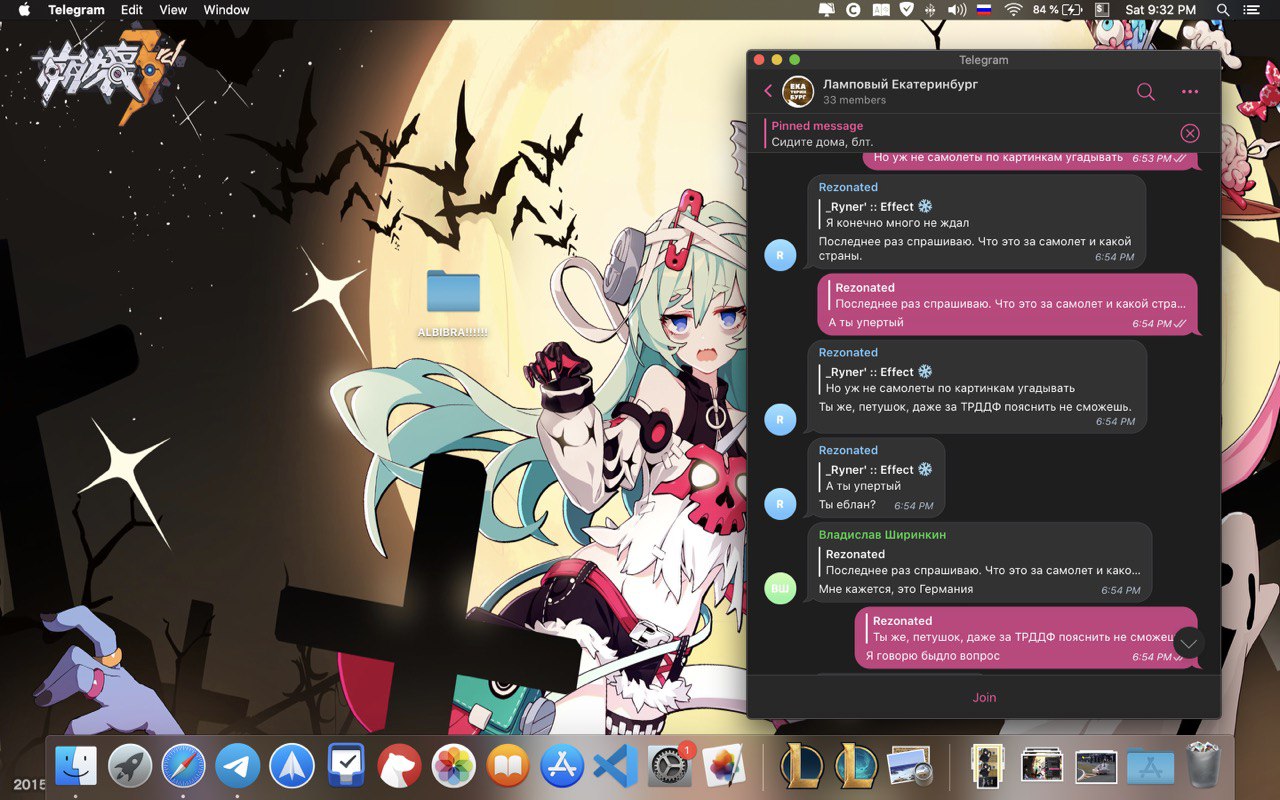Select the outgoing message 'А ты упертый'

coord(1007,304)
